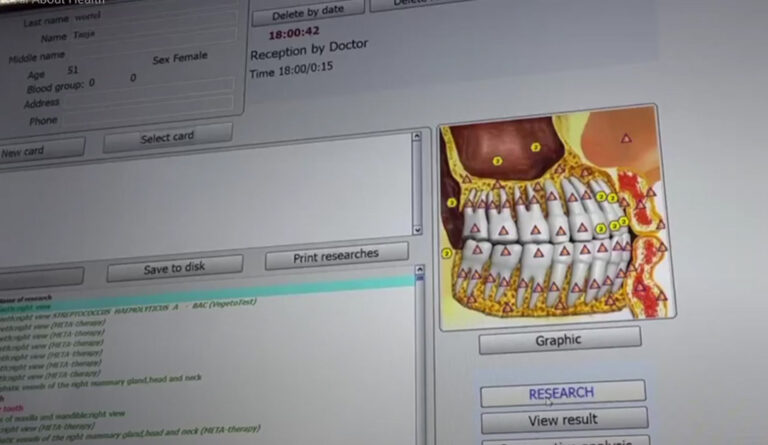Open the teeth diagram thumbnail
The width and height of the screenshot is (768, 445).
(x=554, y=217)
